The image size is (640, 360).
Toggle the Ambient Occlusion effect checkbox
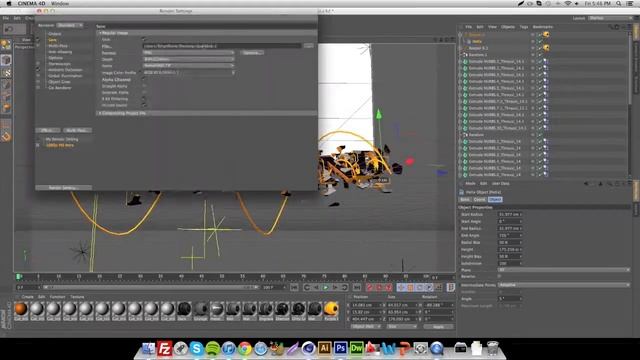pos(38,70)
